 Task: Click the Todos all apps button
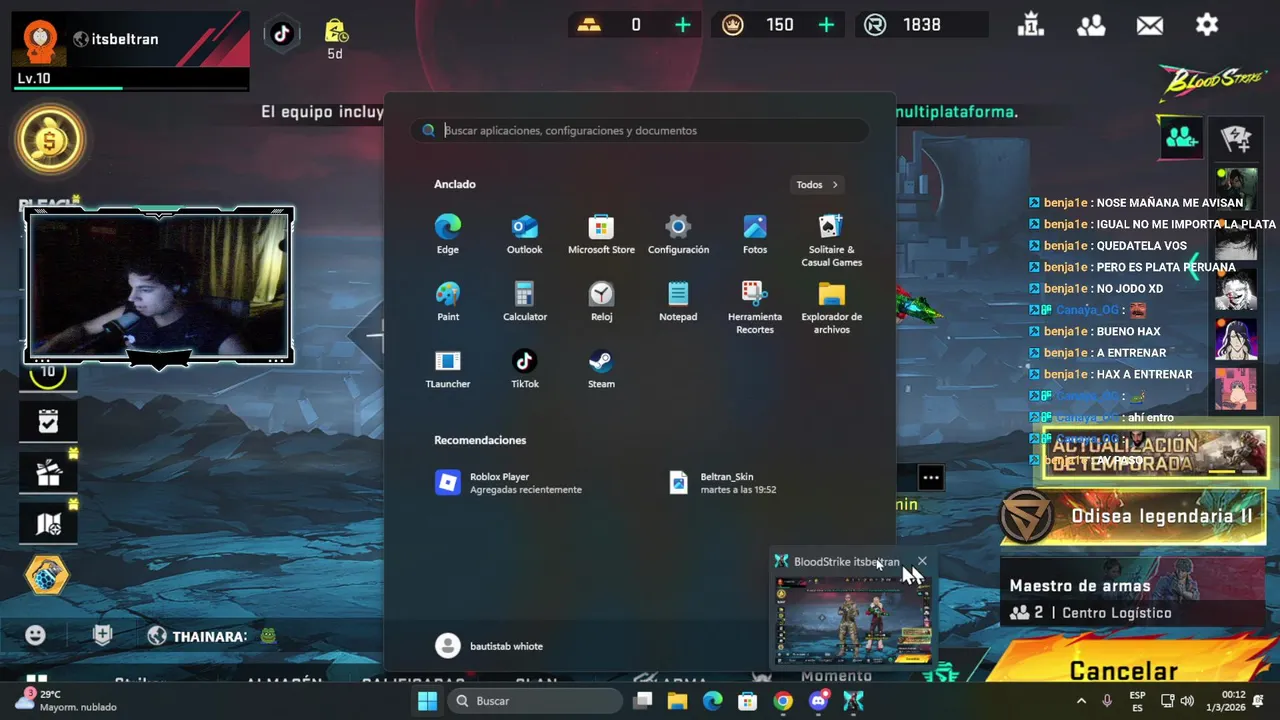pos(817,184)
